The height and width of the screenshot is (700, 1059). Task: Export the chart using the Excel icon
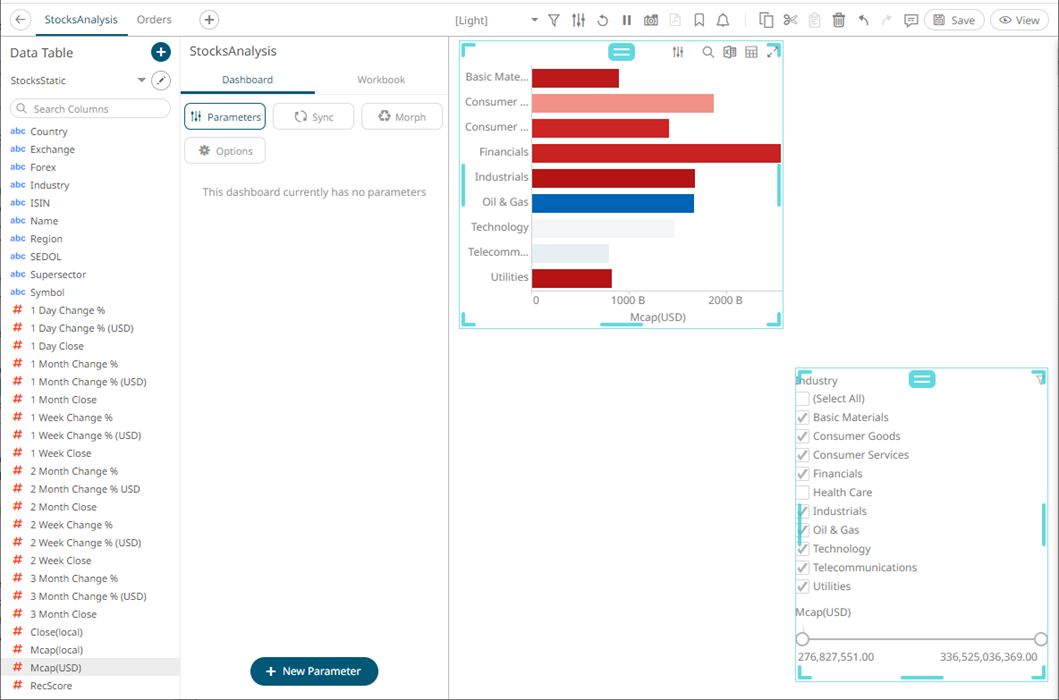point(729,52)
